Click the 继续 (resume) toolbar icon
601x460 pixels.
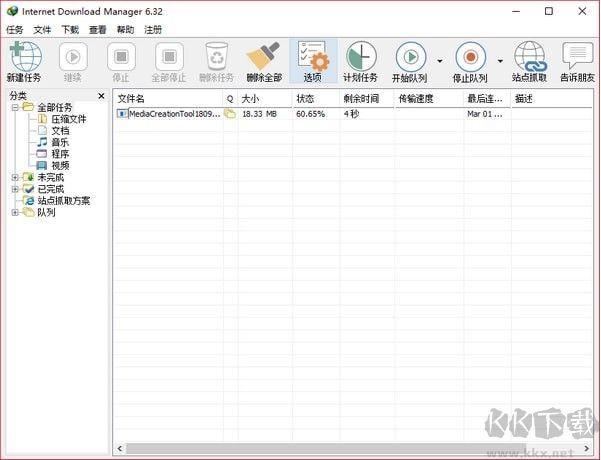pyautogui.click(x=73, y=57)
